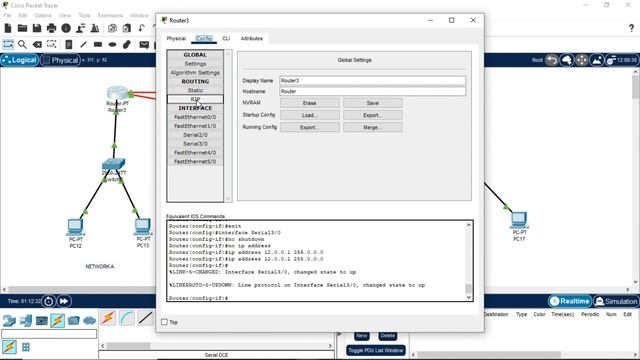Open file using the folder icon
Screen dimensions: 640x360
point(22,28)
